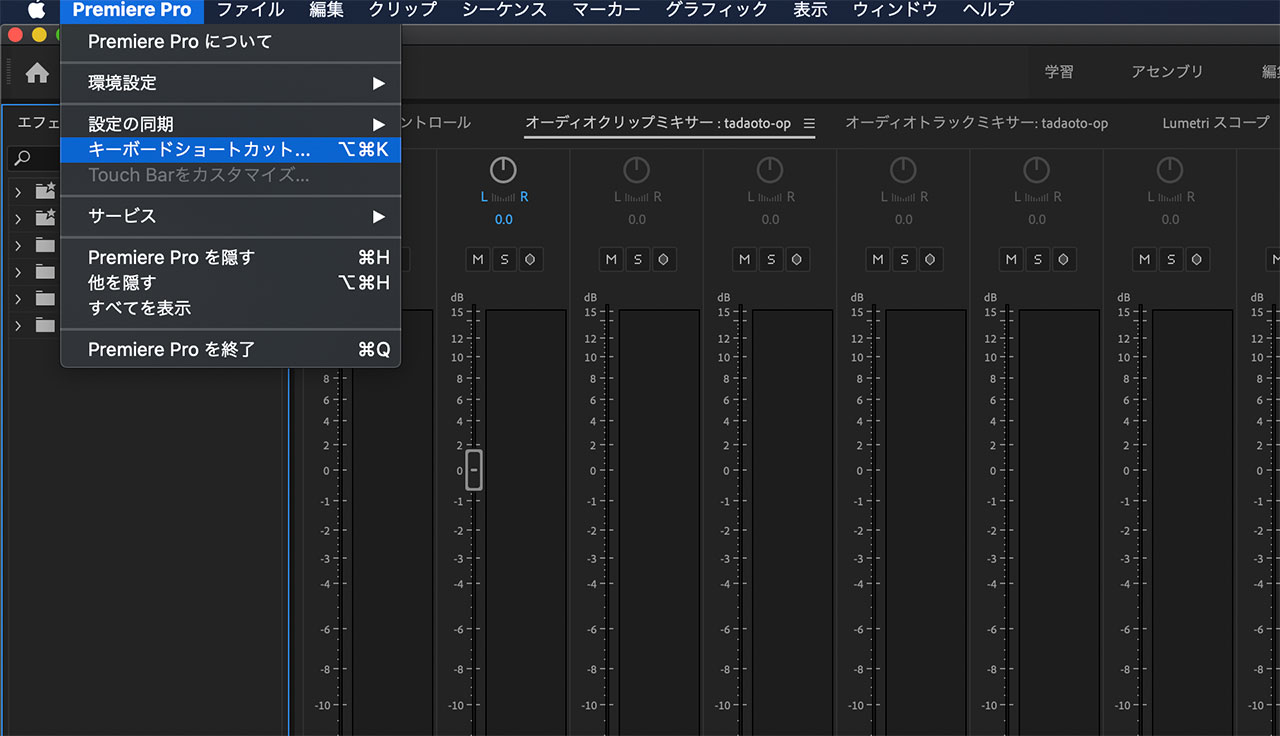Click the Effects panel search field
The height and width of the screenshot is (736, 1280).
pos(35,158)
